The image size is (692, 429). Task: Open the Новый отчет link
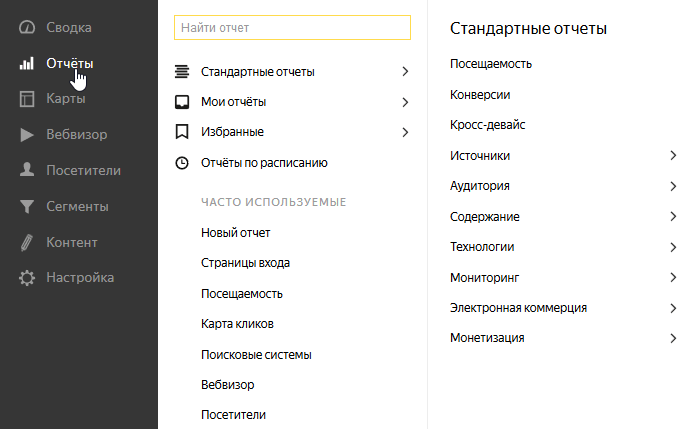coord(235,233)
